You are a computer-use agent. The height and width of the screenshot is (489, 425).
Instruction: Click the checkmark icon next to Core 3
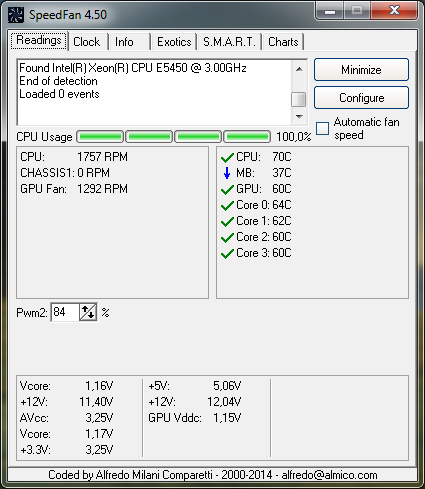227,253
